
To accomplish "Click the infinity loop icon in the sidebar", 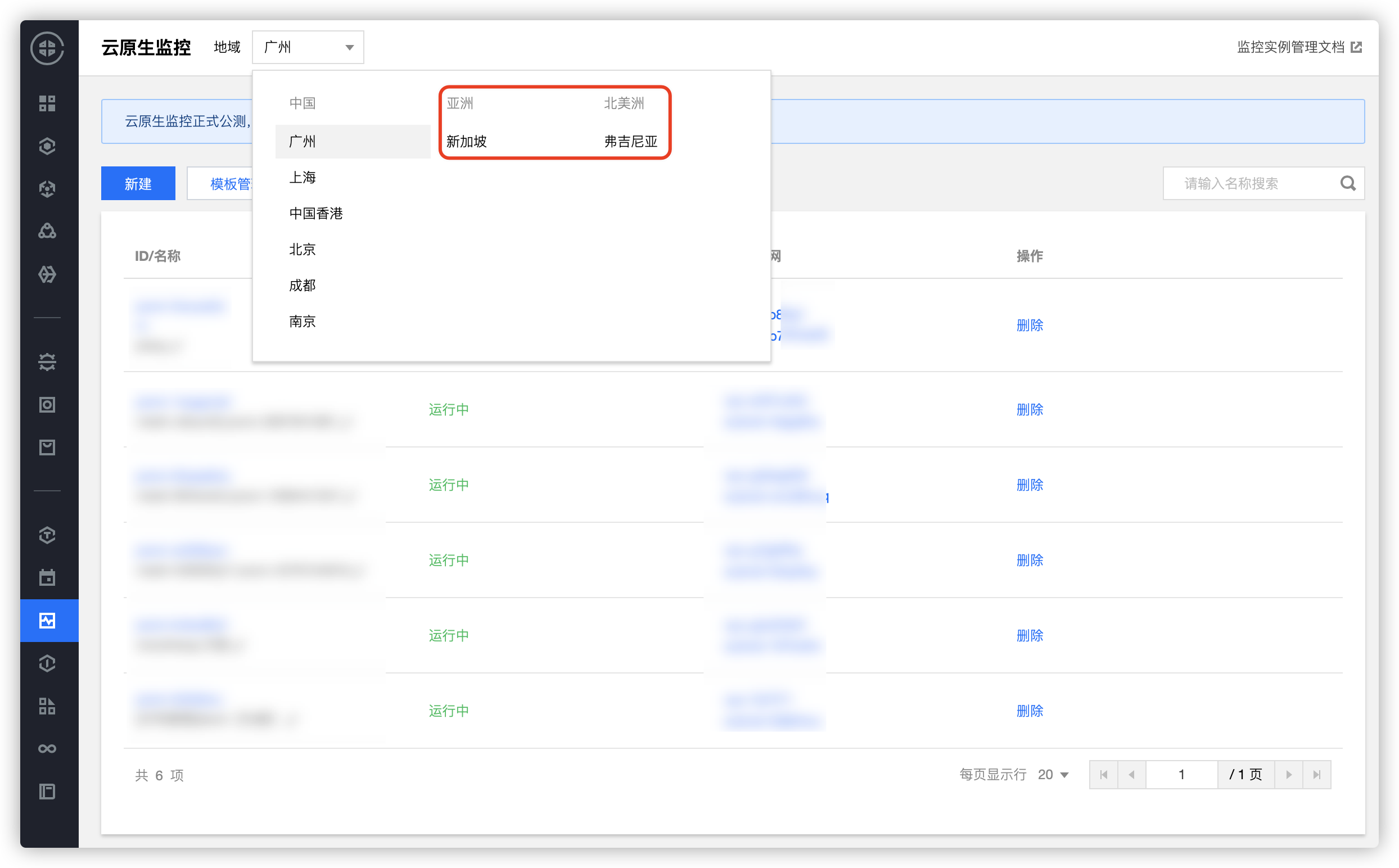I will tap(47, 749).
